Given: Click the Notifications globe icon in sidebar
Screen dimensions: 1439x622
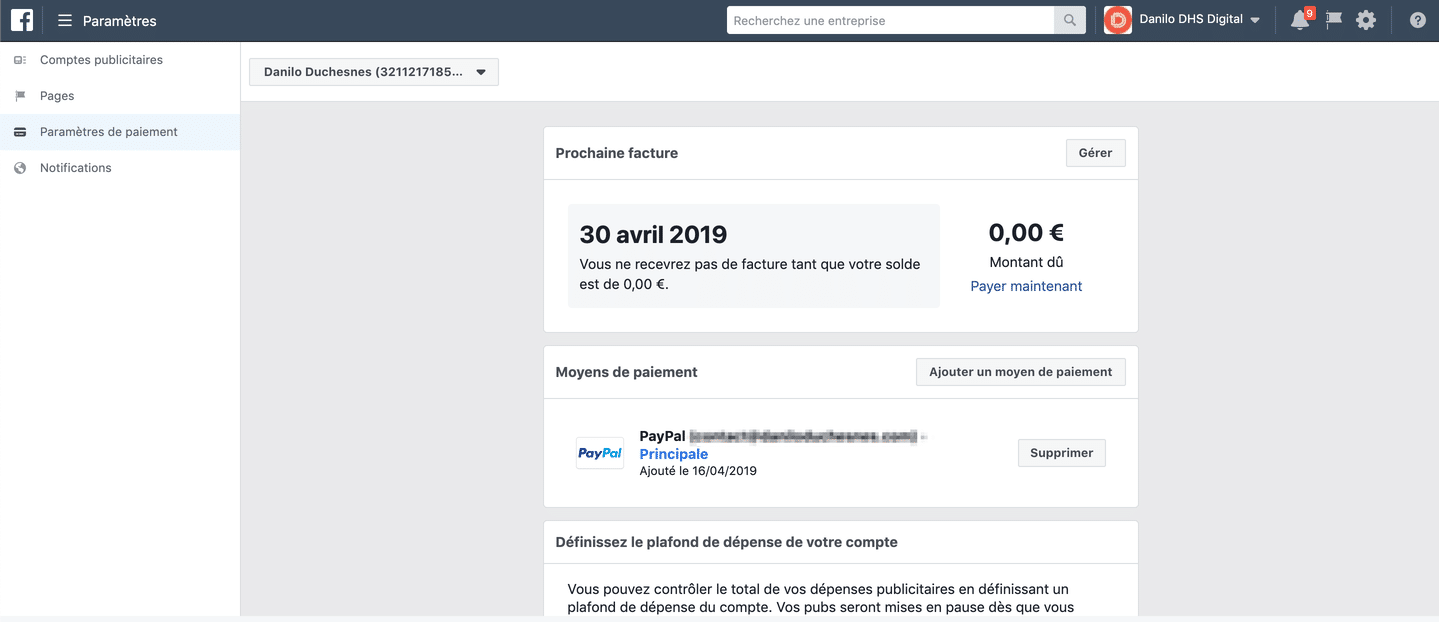Looking at the screenshot, I should tap(20, 168).
